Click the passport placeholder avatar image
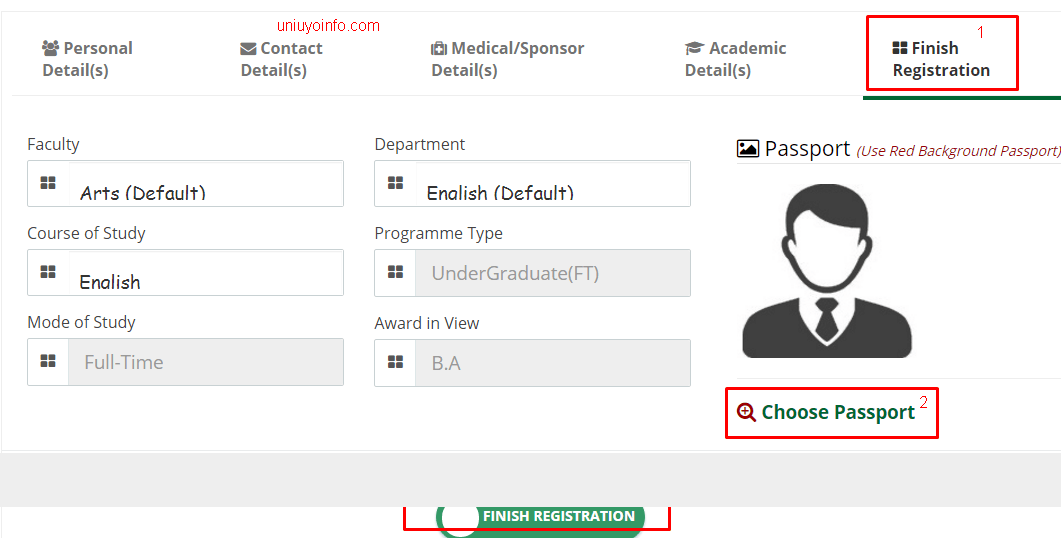This screenshot has width=1061, height=538. 827,271
